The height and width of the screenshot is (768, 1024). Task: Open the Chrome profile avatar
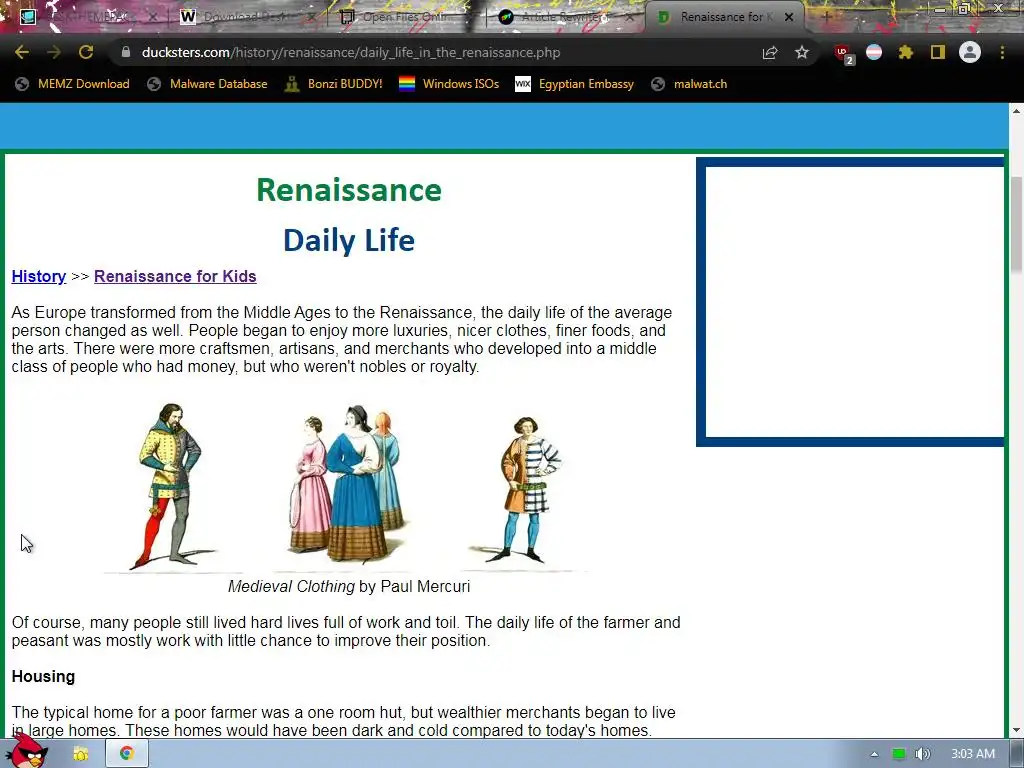point(970,52)
